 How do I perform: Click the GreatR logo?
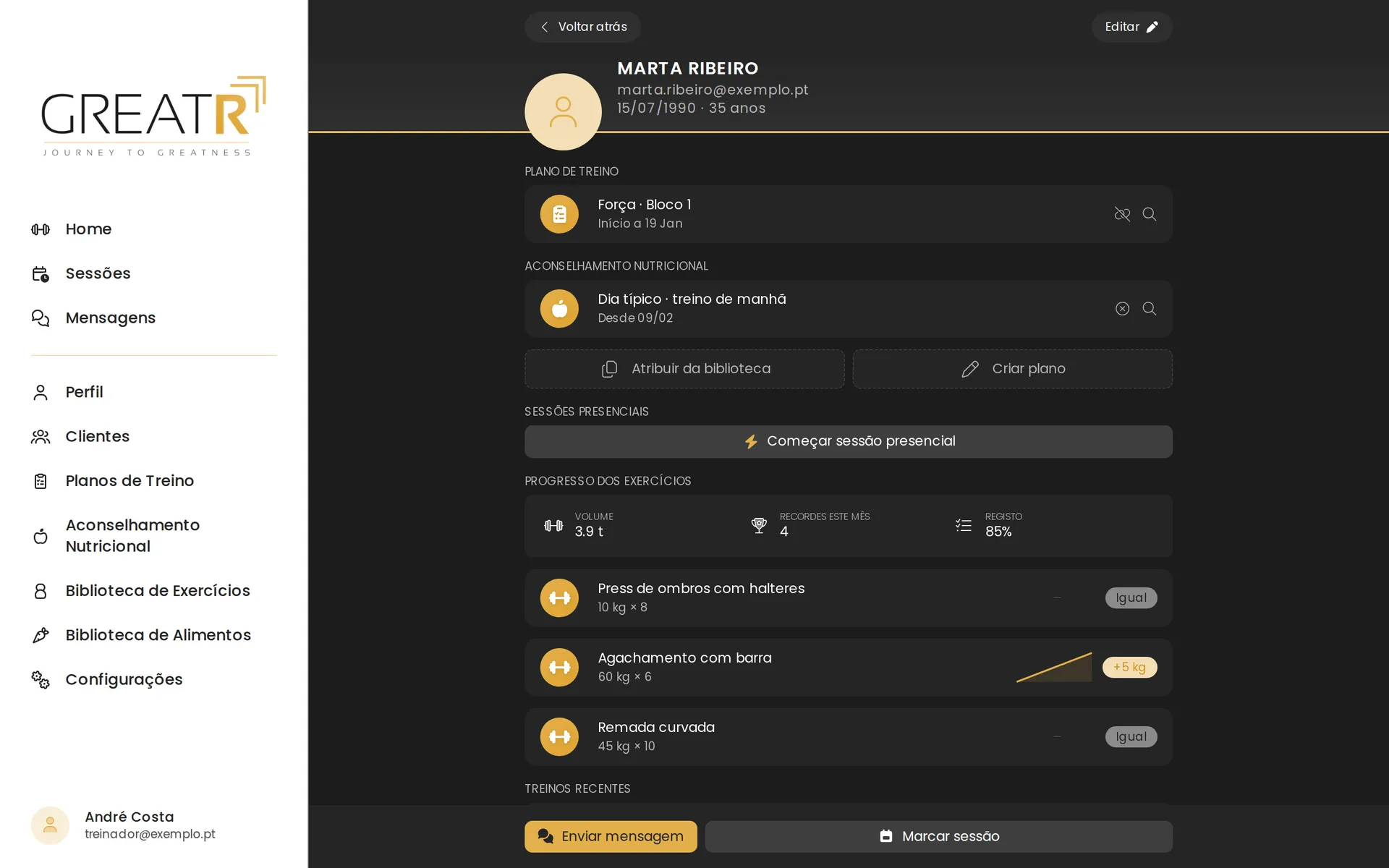153,116
